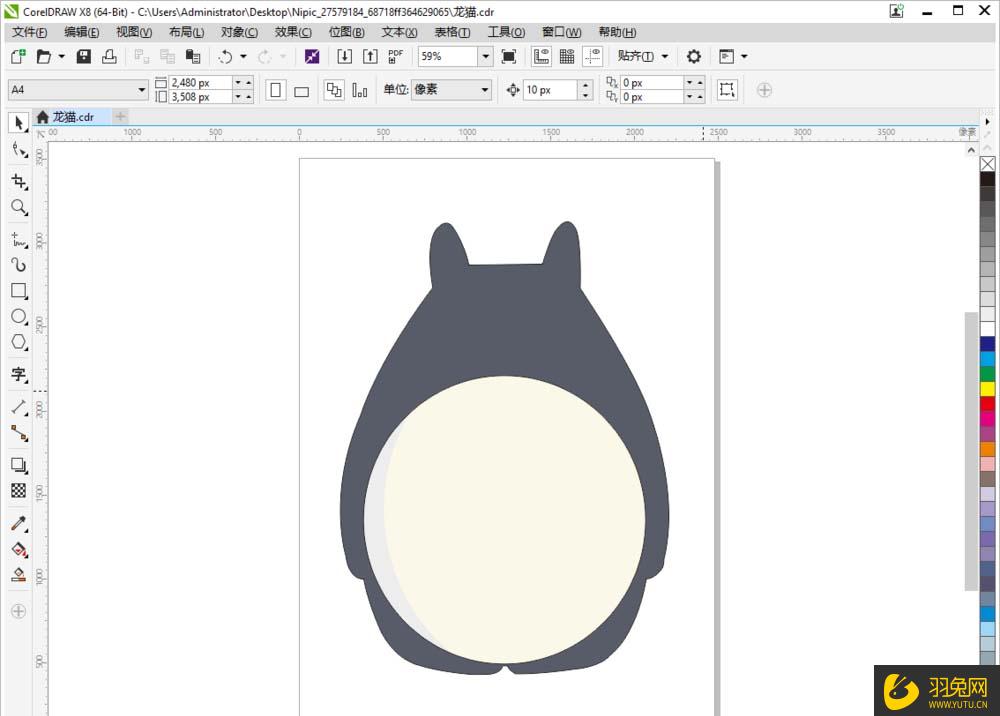Expand the application launcher dropdown arrow

point(744,57)
